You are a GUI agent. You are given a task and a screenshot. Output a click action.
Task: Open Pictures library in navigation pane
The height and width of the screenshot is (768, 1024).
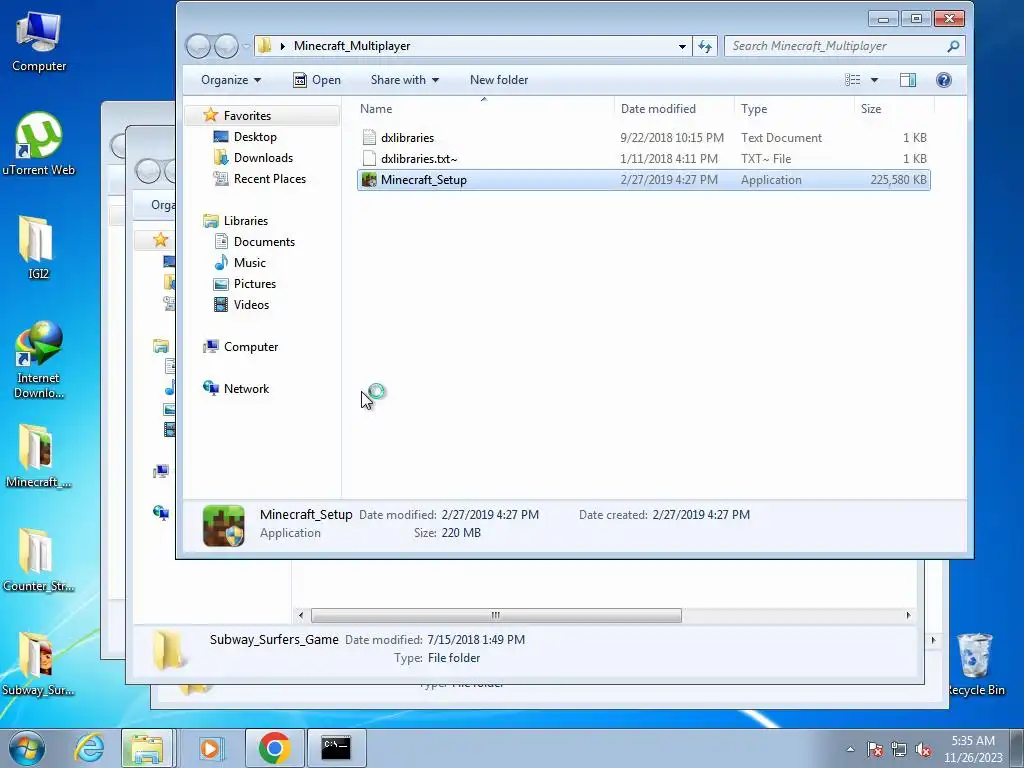(255, 283)
